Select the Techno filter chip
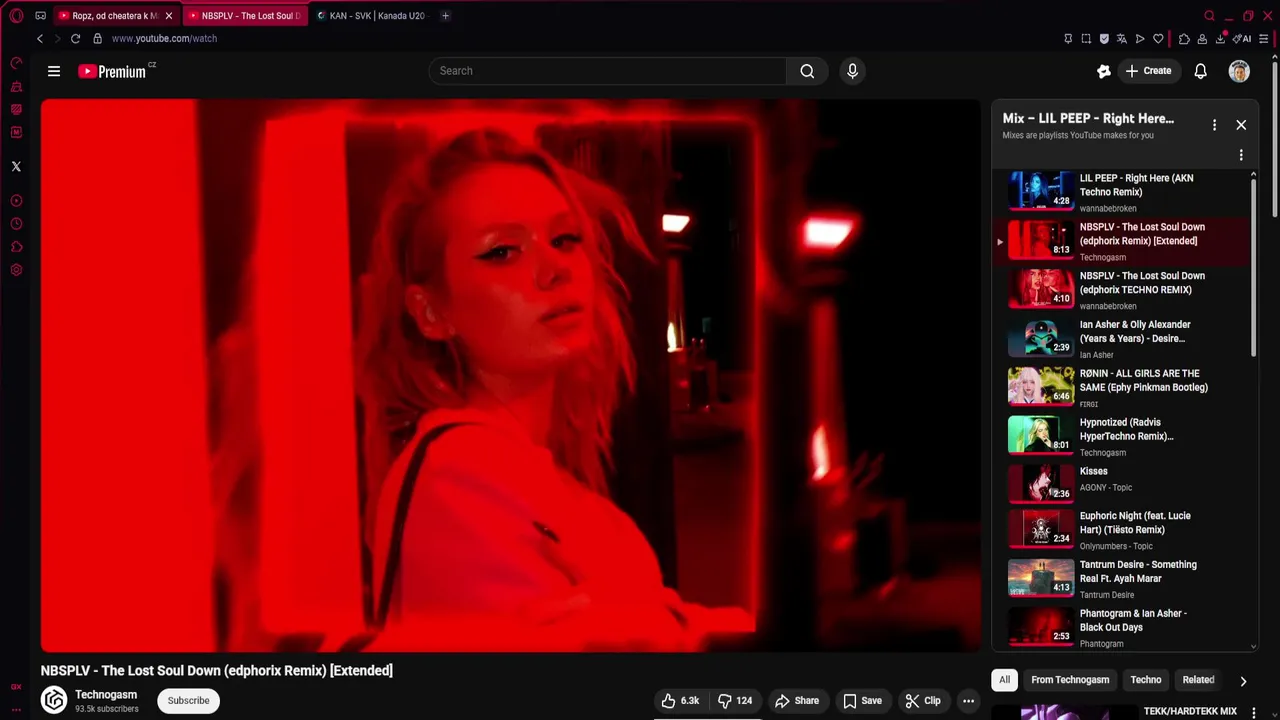The height and width of the screenshot is (720, 1280). point(1146,680)
